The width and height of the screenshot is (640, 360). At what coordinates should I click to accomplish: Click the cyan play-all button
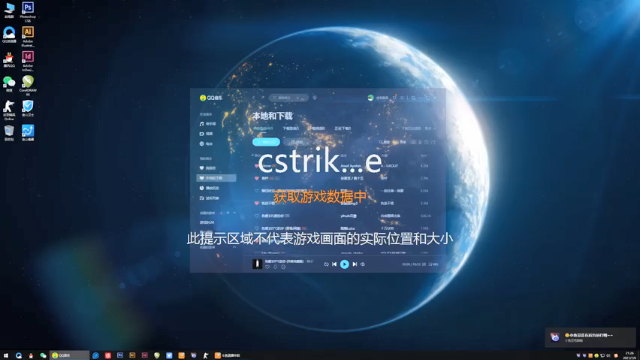pyautogui.click(x=266, y=142)
